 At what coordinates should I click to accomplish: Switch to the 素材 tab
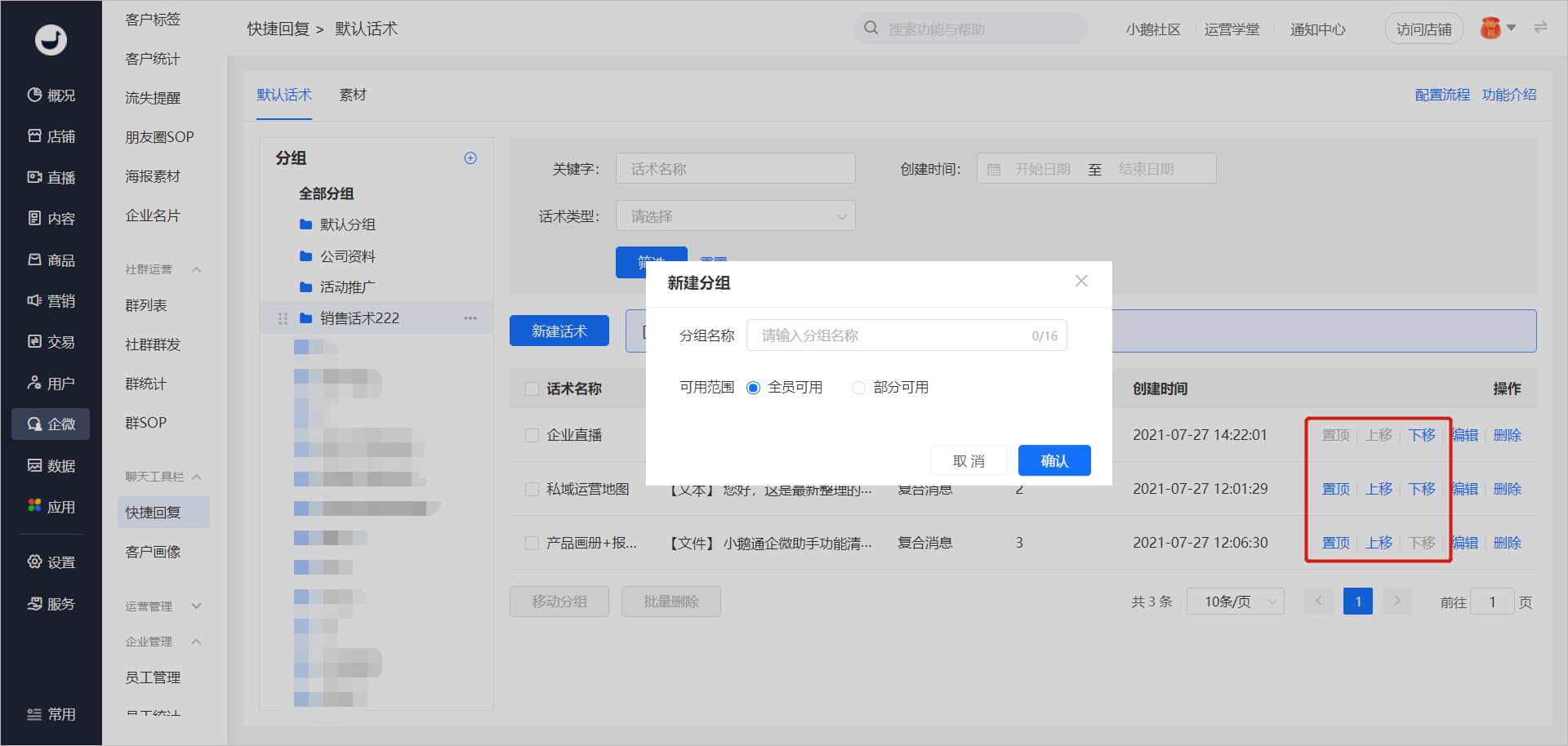click(x=353, y=95)
